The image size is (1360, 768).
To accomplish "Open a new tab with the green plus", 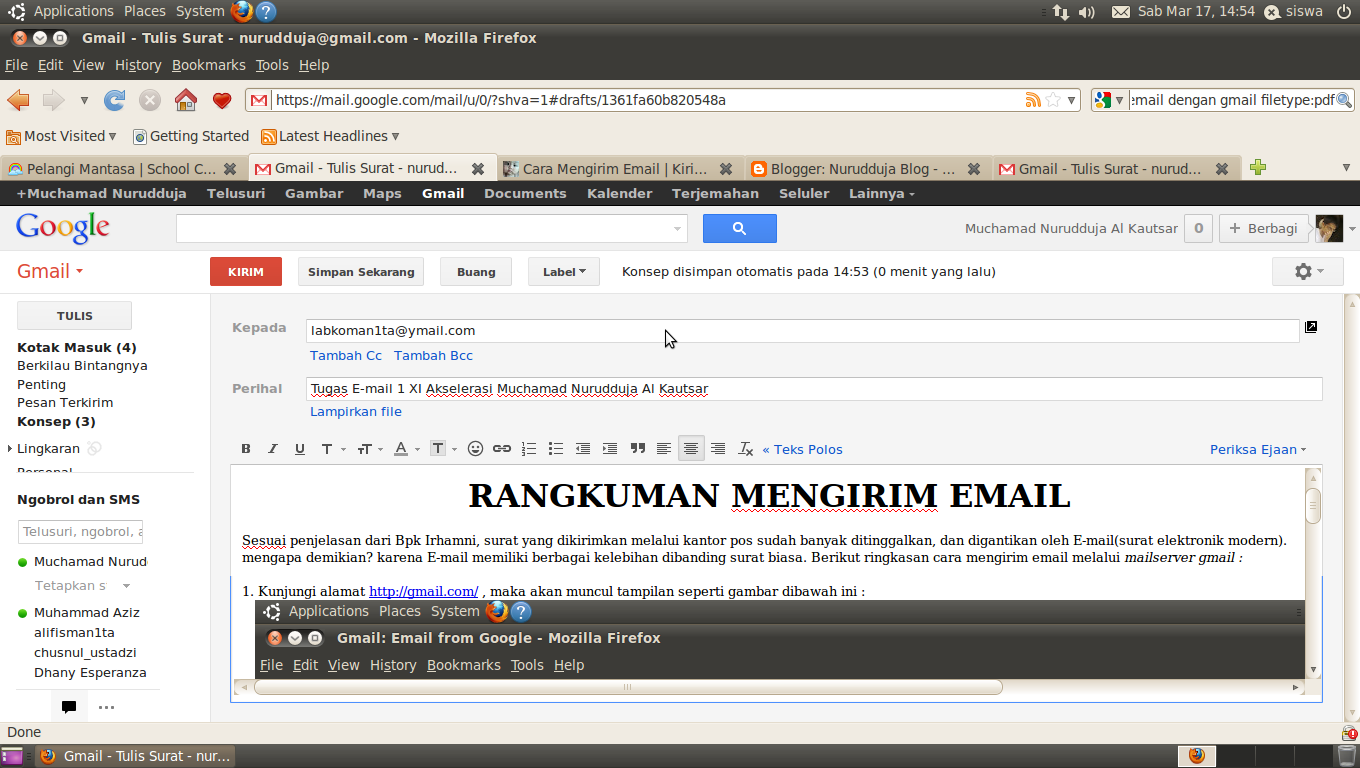I will (1258, 168).
